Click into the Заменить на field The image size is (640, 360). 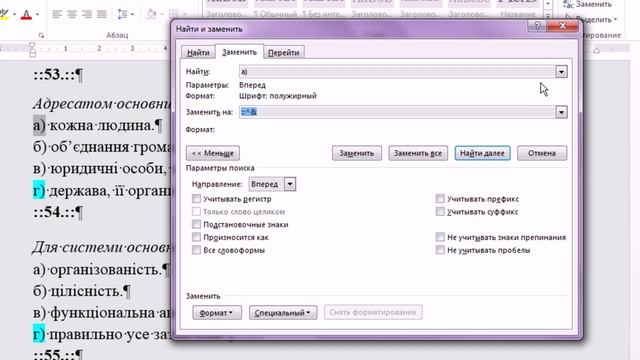coord(397,112)
